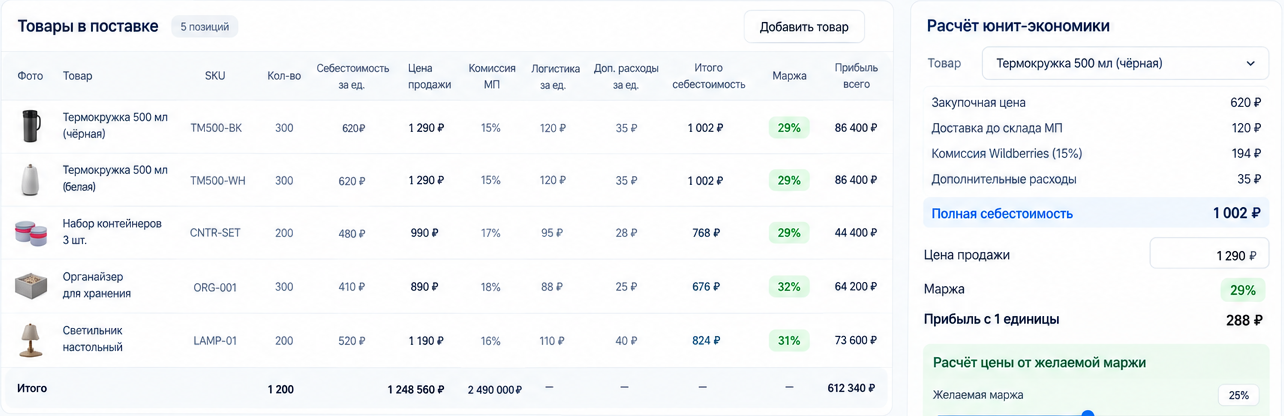Click the 32% margin badge for ORG-001
Image resolution: width=1284 pixels, height=416 pixels.
click(789, 287)
